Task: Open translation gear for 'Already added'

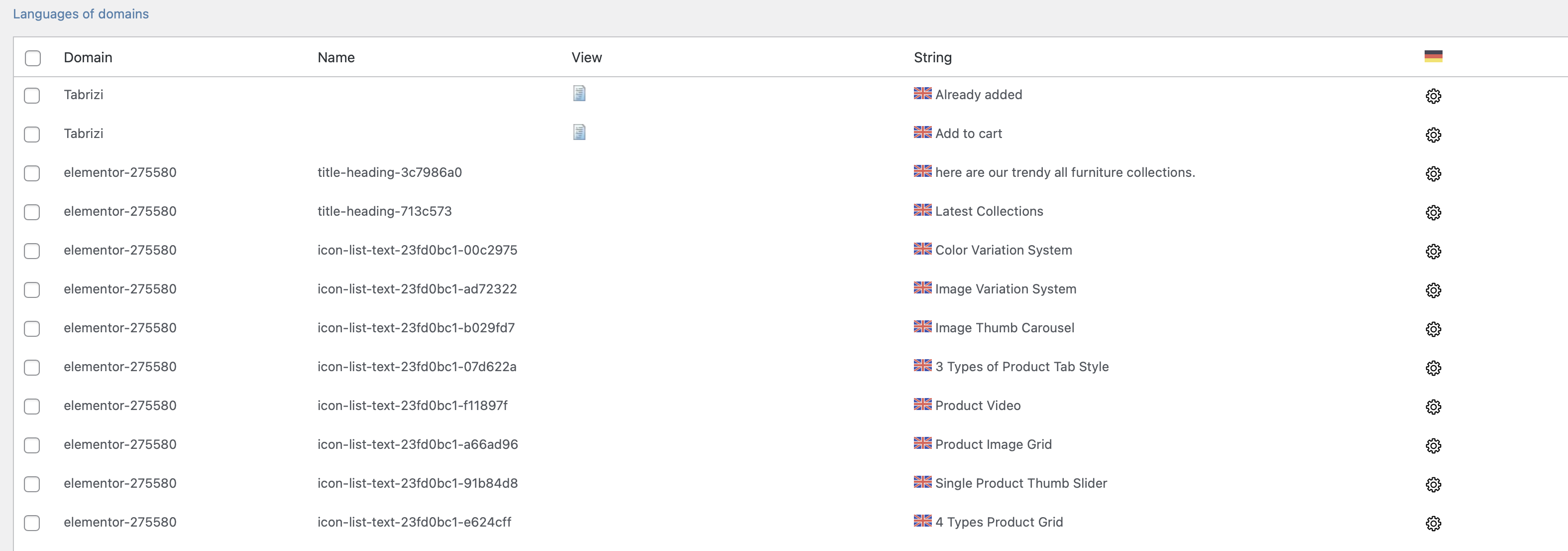Action: click(1433, 96)
